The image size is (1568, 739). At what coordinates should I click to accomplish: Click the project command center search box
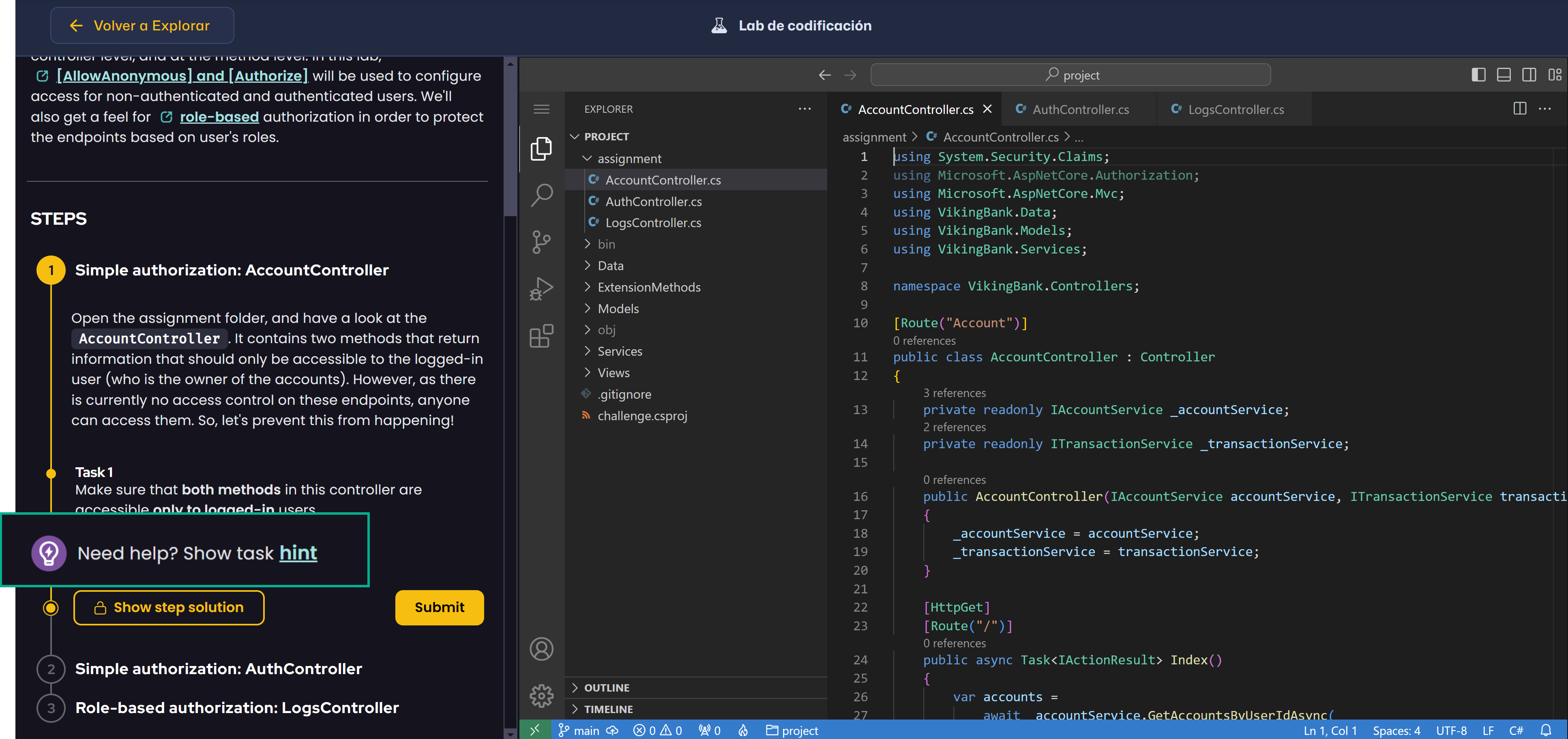[1070, 75]
